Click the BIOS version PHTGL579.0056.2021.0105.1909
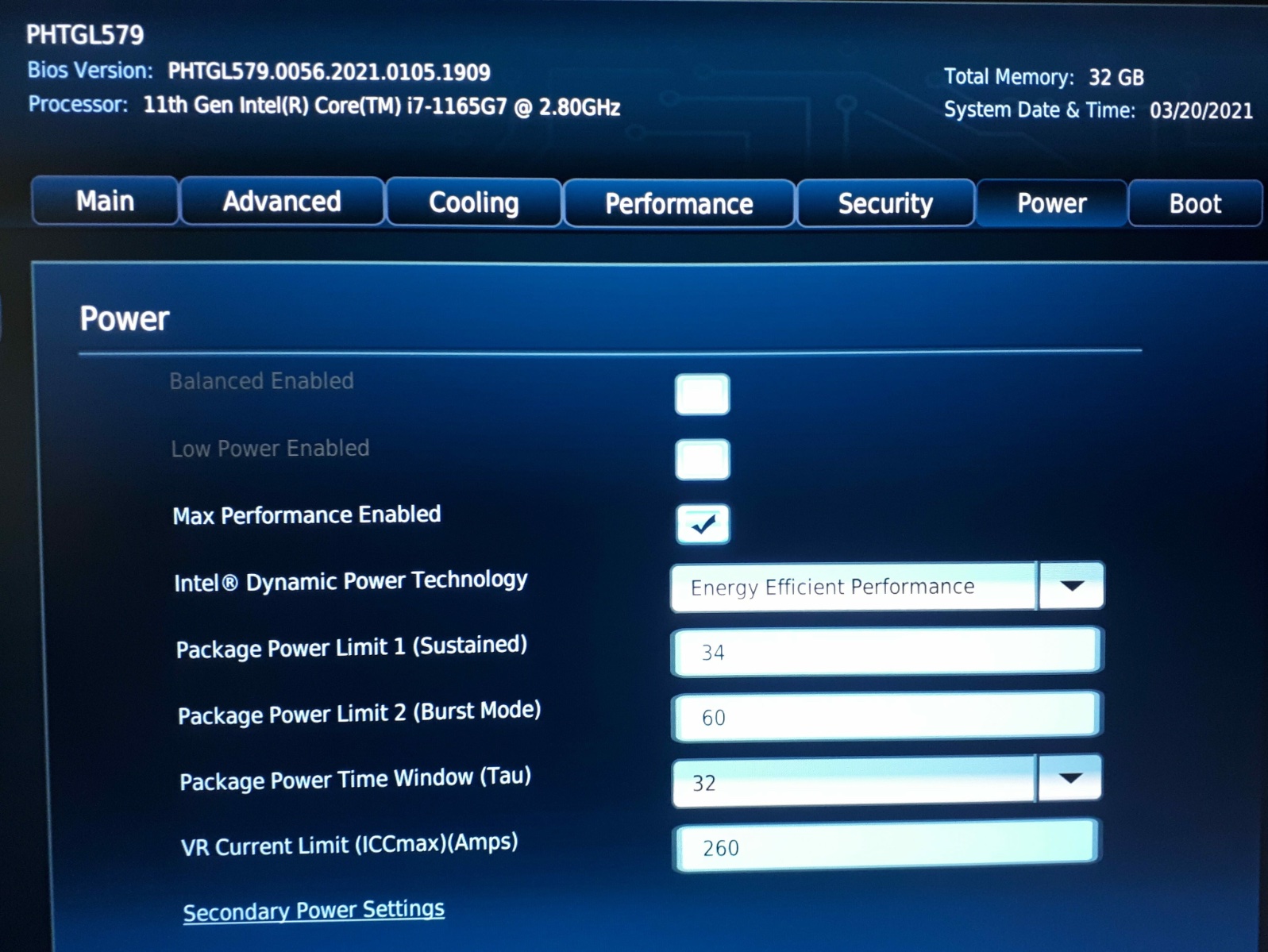1268x952 pixels. point(329,72)
